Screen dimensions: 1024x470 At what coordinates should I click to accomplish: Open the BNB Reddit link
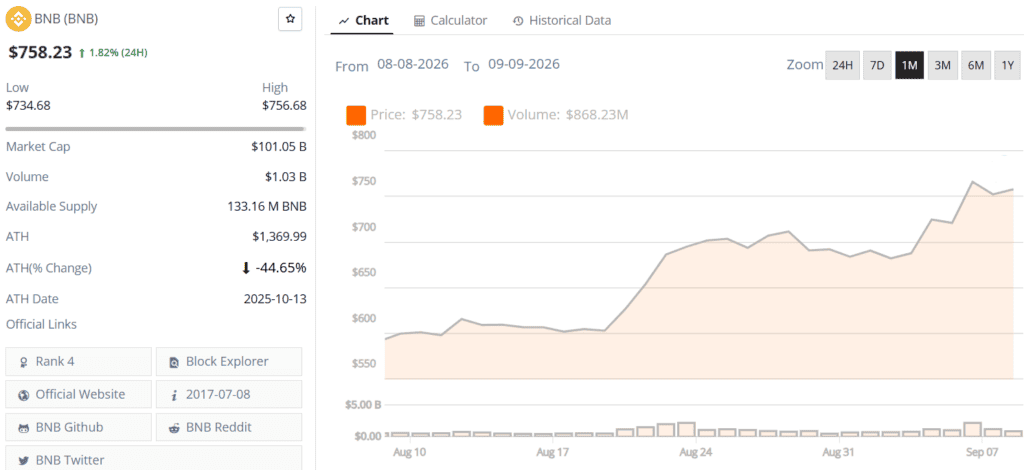tap(229, 428)
